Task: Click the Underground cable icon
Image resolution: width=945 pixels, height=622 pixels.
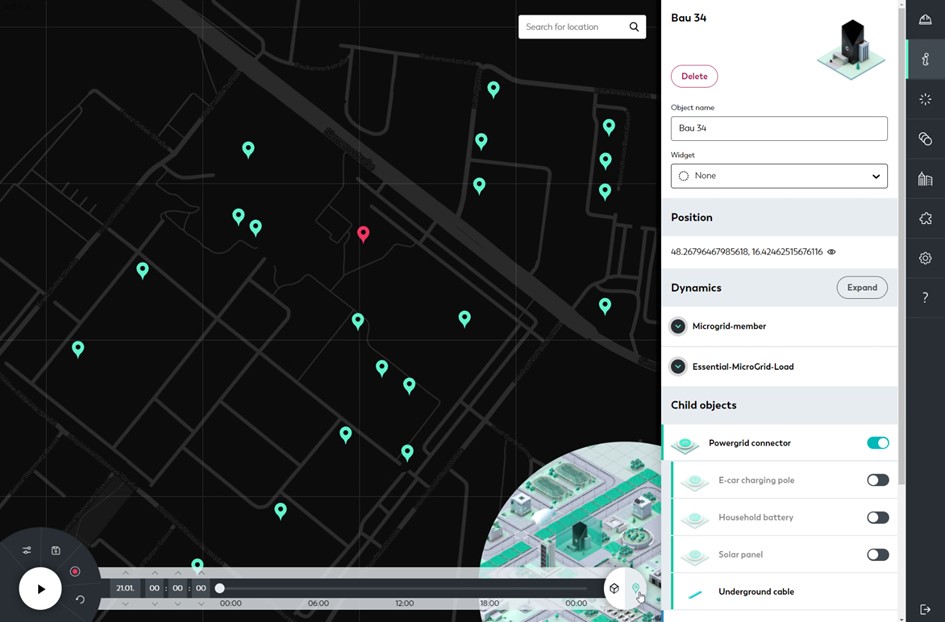Action: (695, 594)
